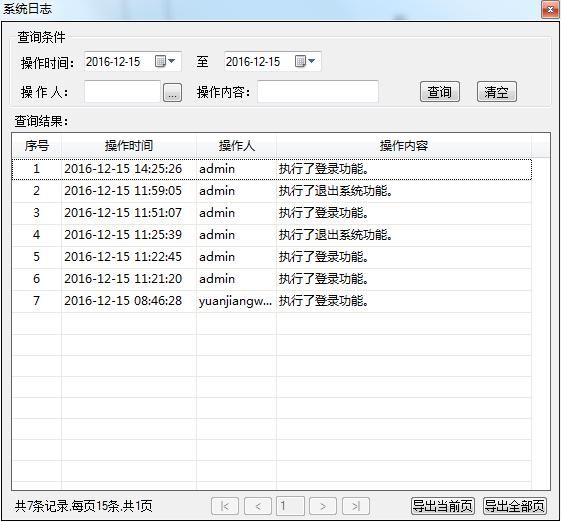Click the record count status text
The image size is (561, 522).
coord(84,506)
